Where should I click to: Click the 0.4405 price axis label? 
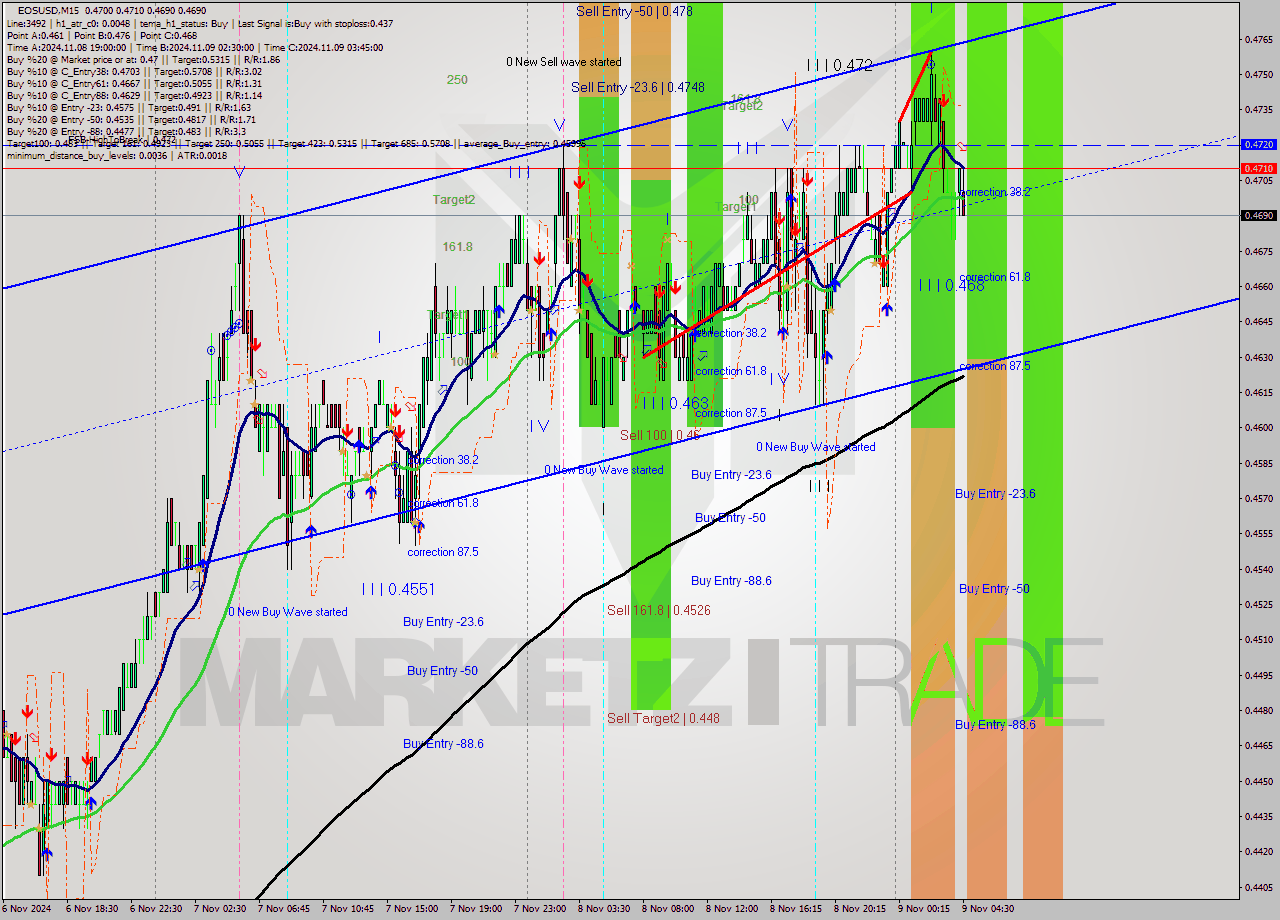(1257, 887)
